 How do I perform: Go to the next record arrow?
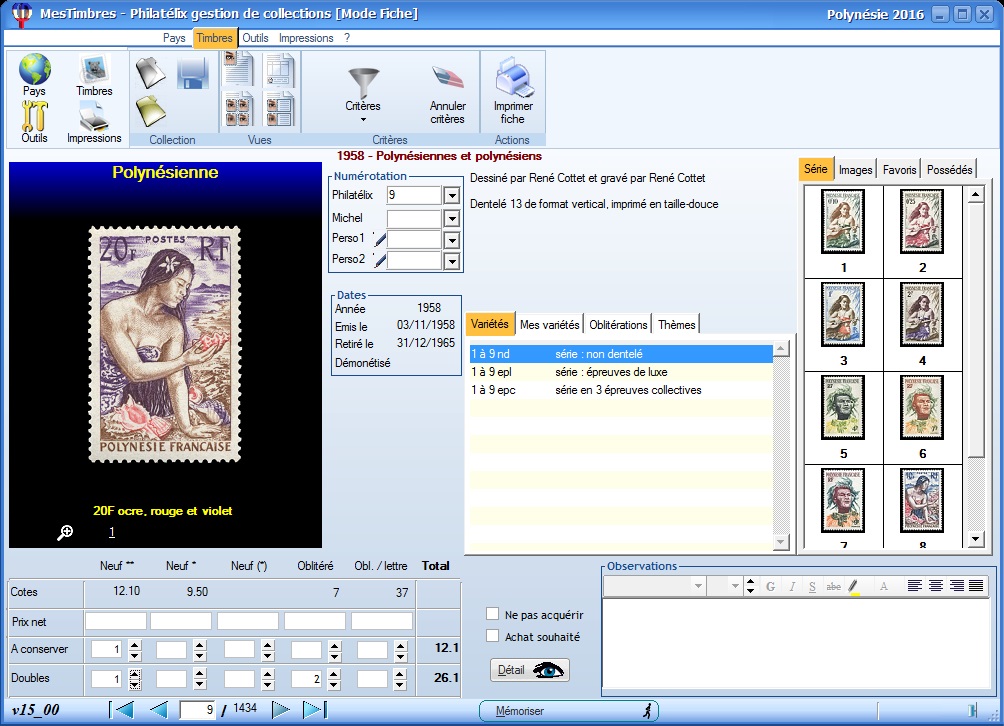tap(280, 709)
